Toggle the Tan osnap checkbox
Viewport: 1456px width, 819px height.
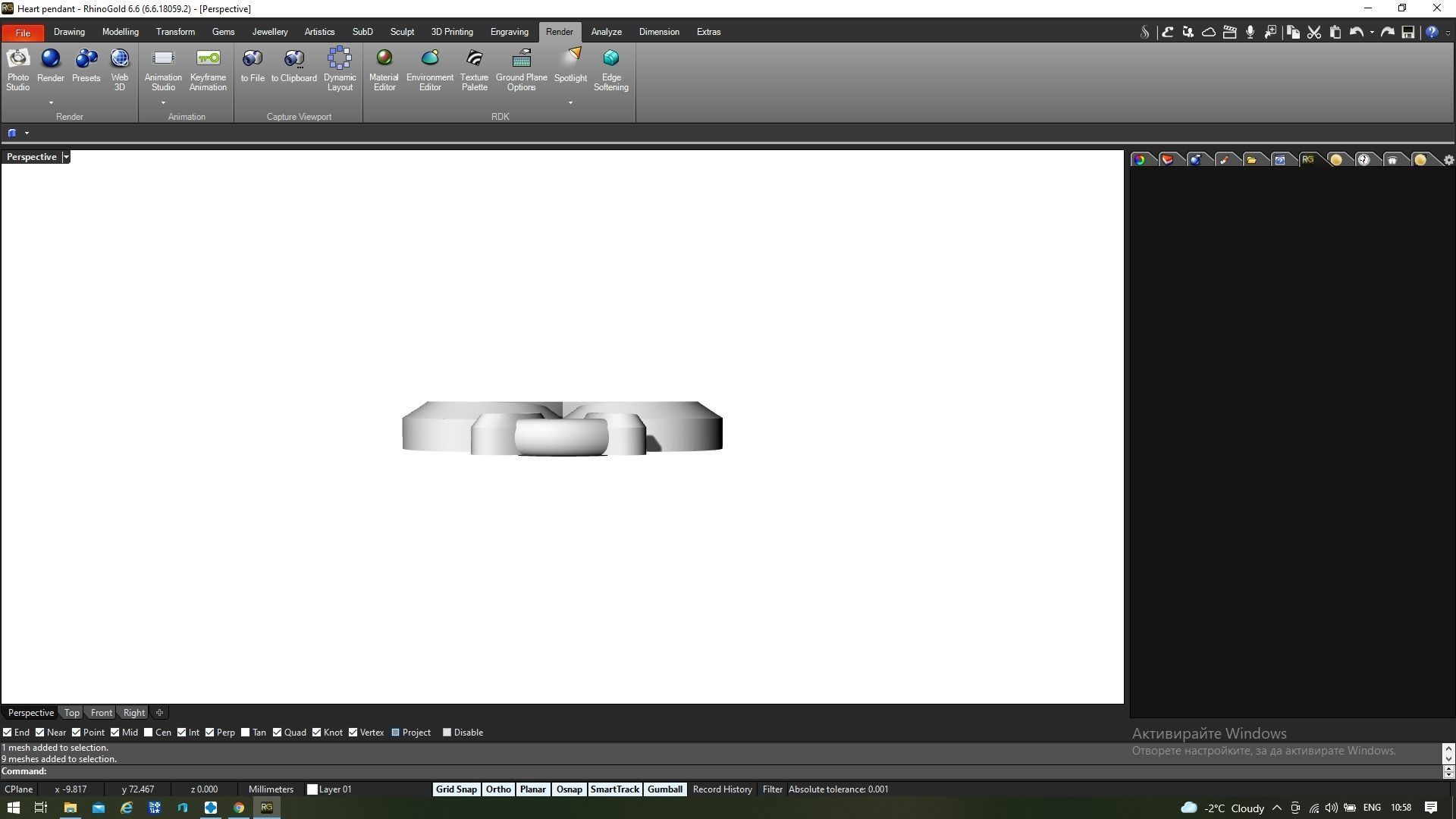245,733
